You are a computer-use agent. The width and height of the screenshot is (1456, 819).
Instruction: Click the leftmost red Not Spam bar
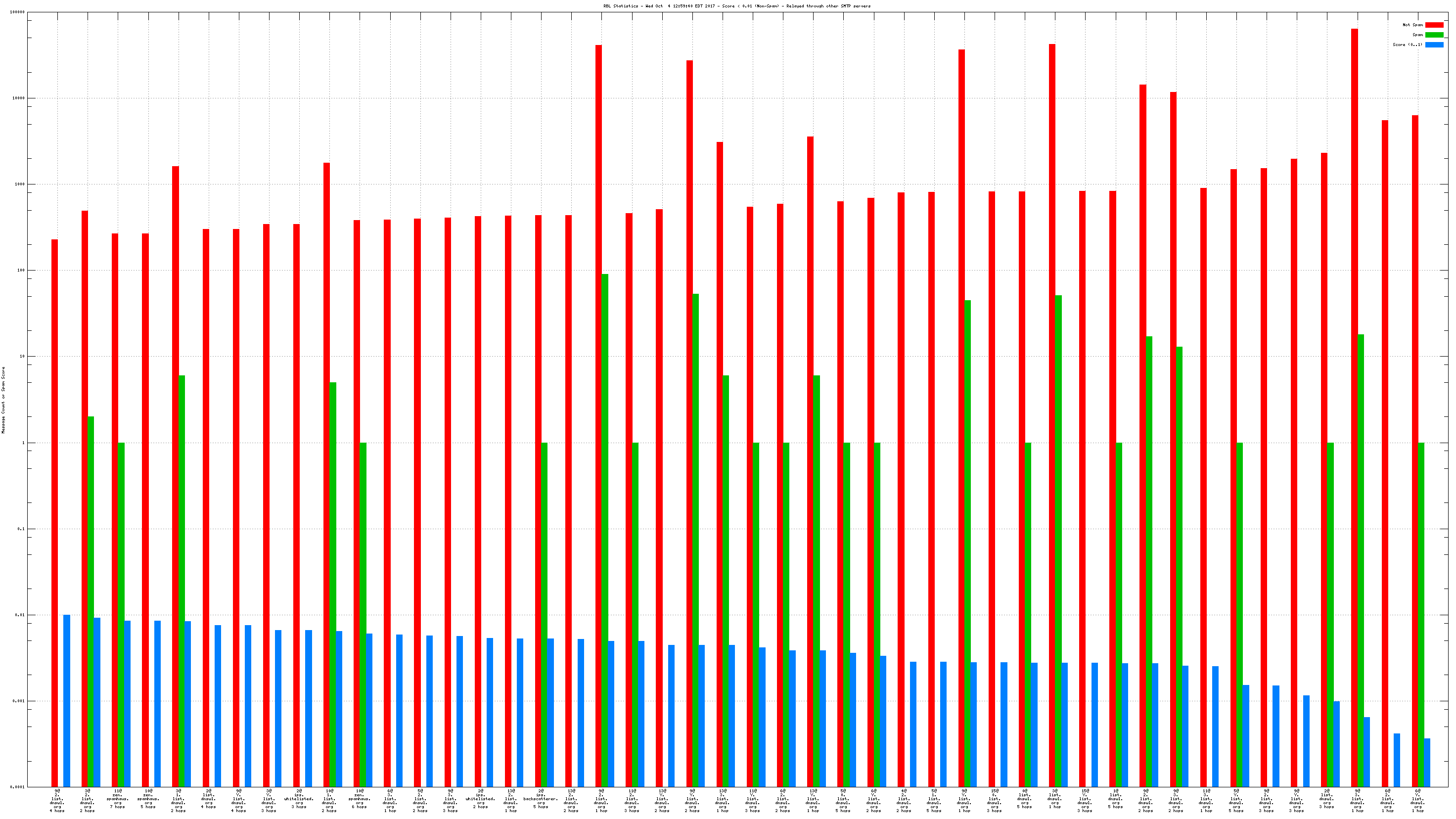coord(54,509)
